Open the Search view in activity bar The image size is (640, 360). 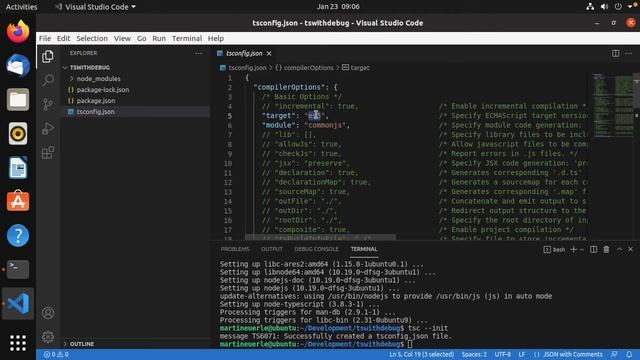pos(48,80)
